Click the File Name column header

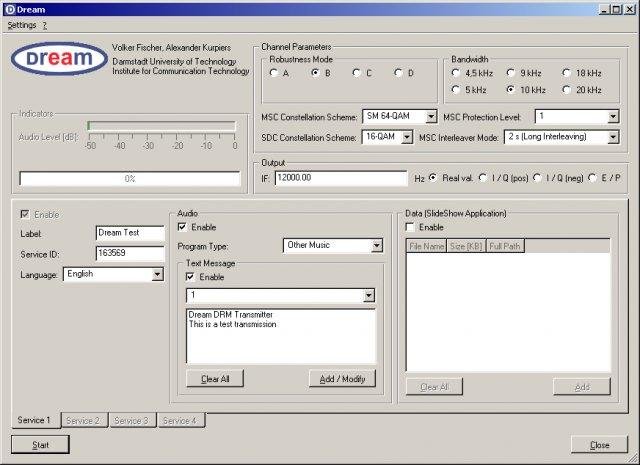[x=427, y=246]
